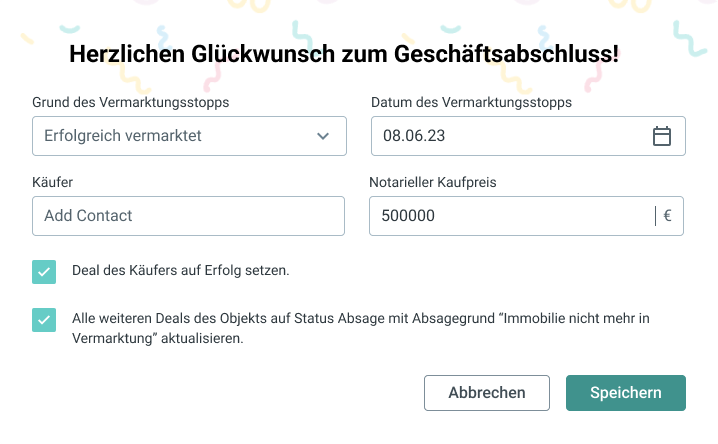
Task: Open the calendar date picker icon
Action: coord(662,136)
